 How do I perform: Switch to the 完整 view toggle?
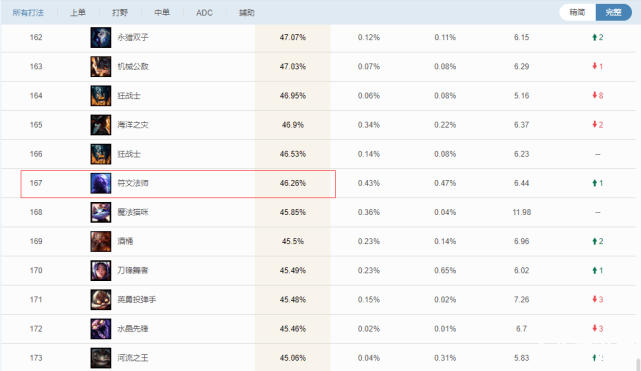[x=614, y=12]
